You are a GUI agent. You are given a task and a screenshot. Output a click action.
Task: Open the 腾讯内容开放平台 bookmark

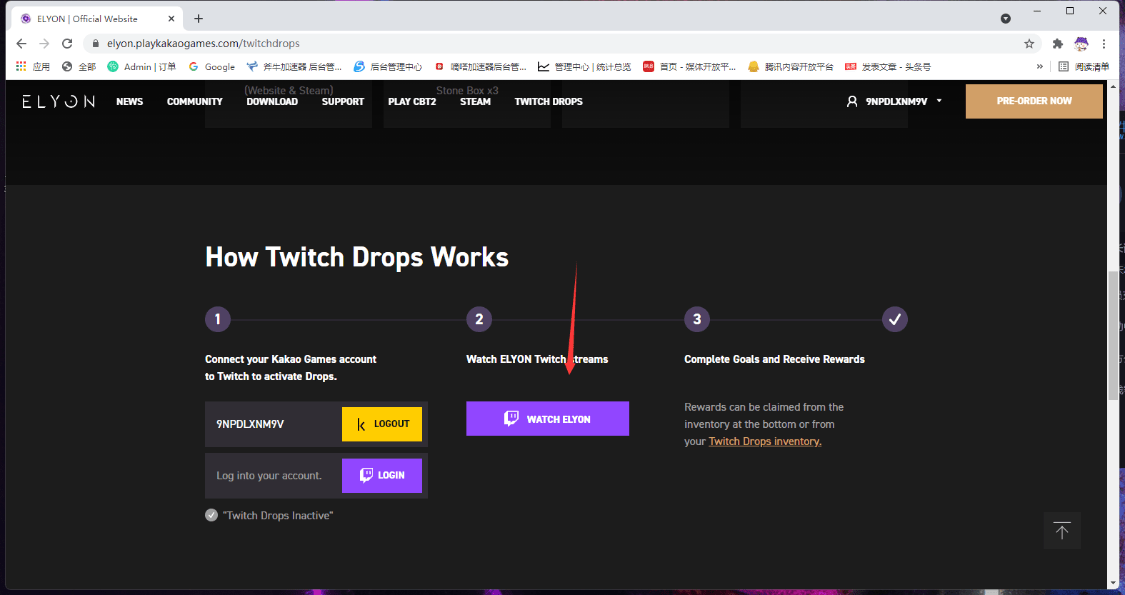click(x=791, y=67)
